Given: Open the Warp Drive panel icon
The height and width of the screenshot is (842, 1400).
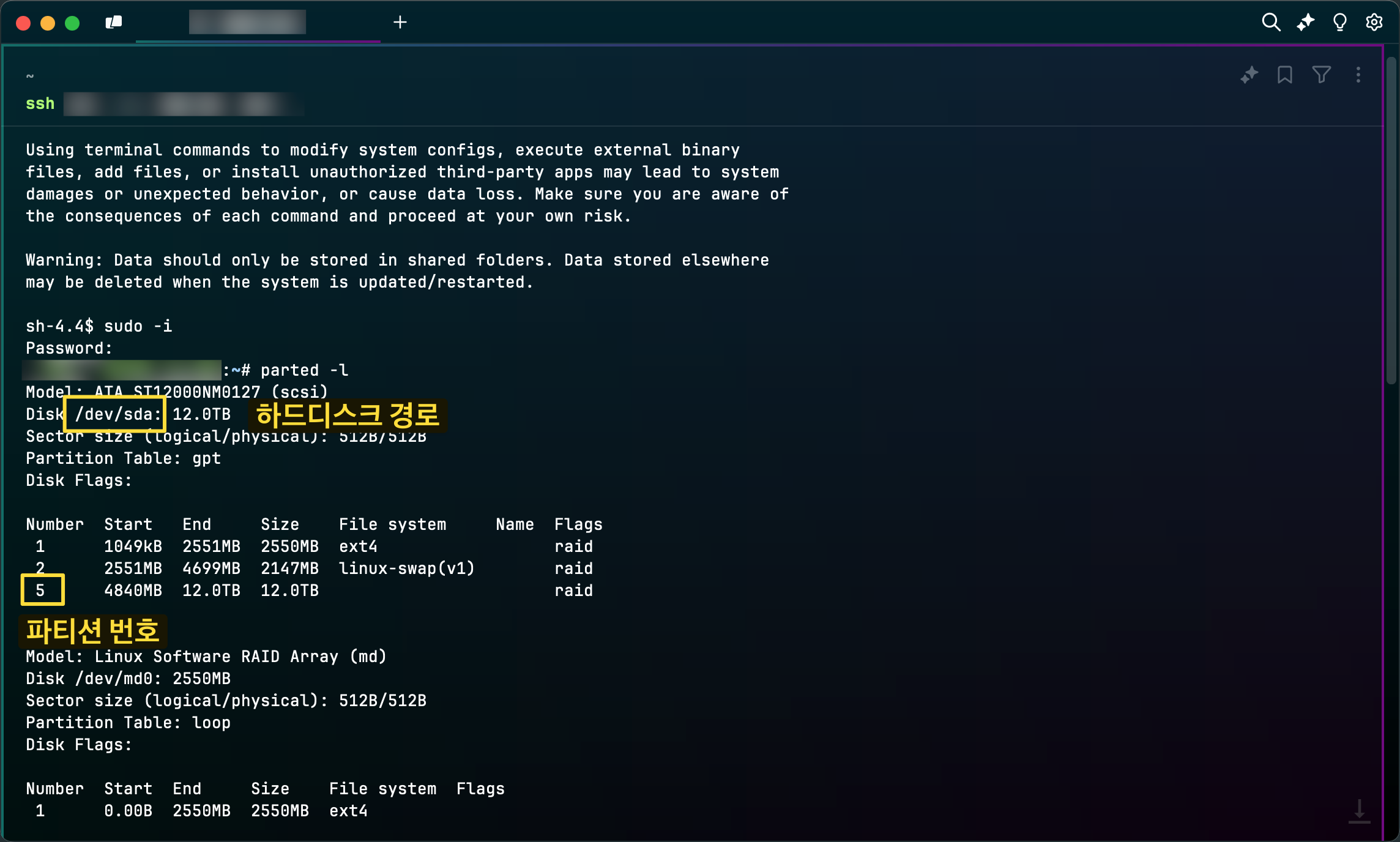Looking at the screenshot, I should point(114,23).
